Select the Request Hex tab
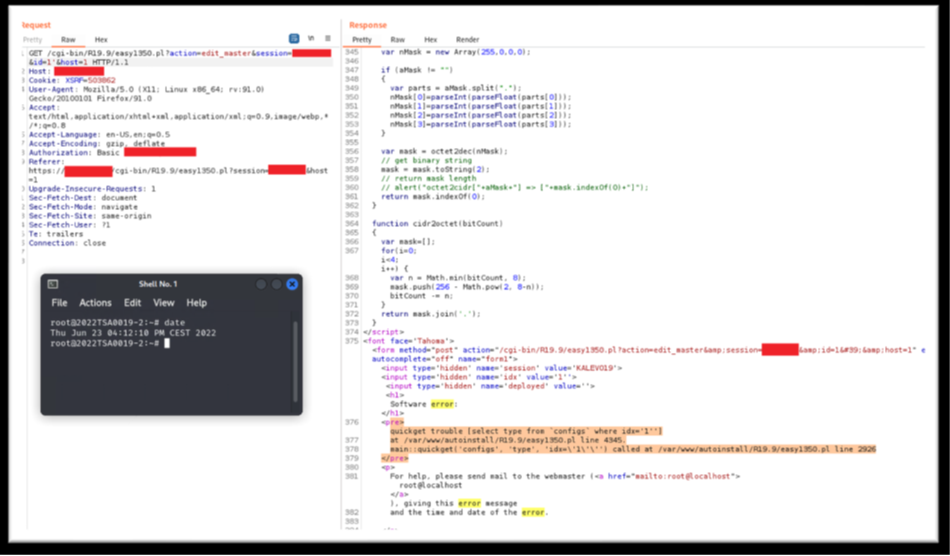950x556 pixels. click(101, 40)
